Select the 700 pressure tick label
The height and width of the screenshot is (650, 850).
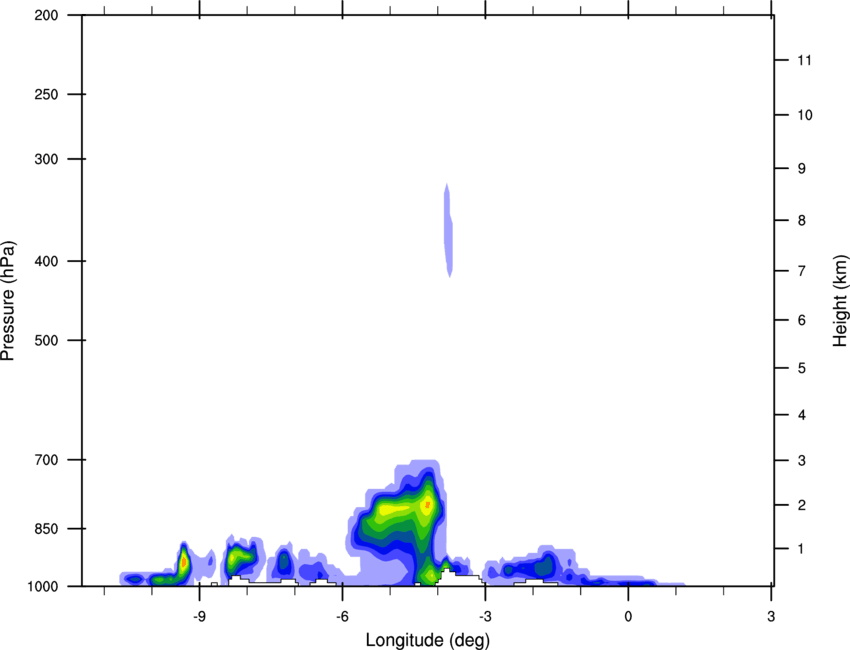(x=47, y=460)
